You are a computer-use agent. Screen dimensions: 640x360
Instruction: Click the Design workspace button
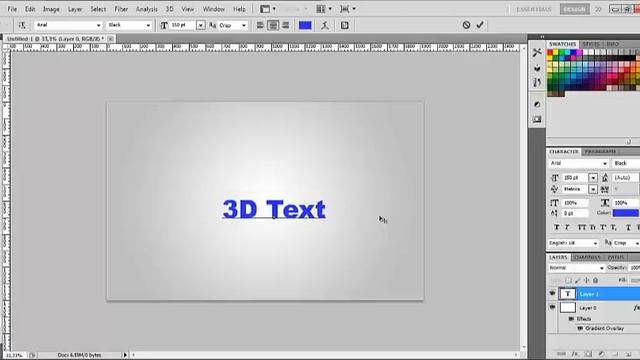tap(574, 9)
